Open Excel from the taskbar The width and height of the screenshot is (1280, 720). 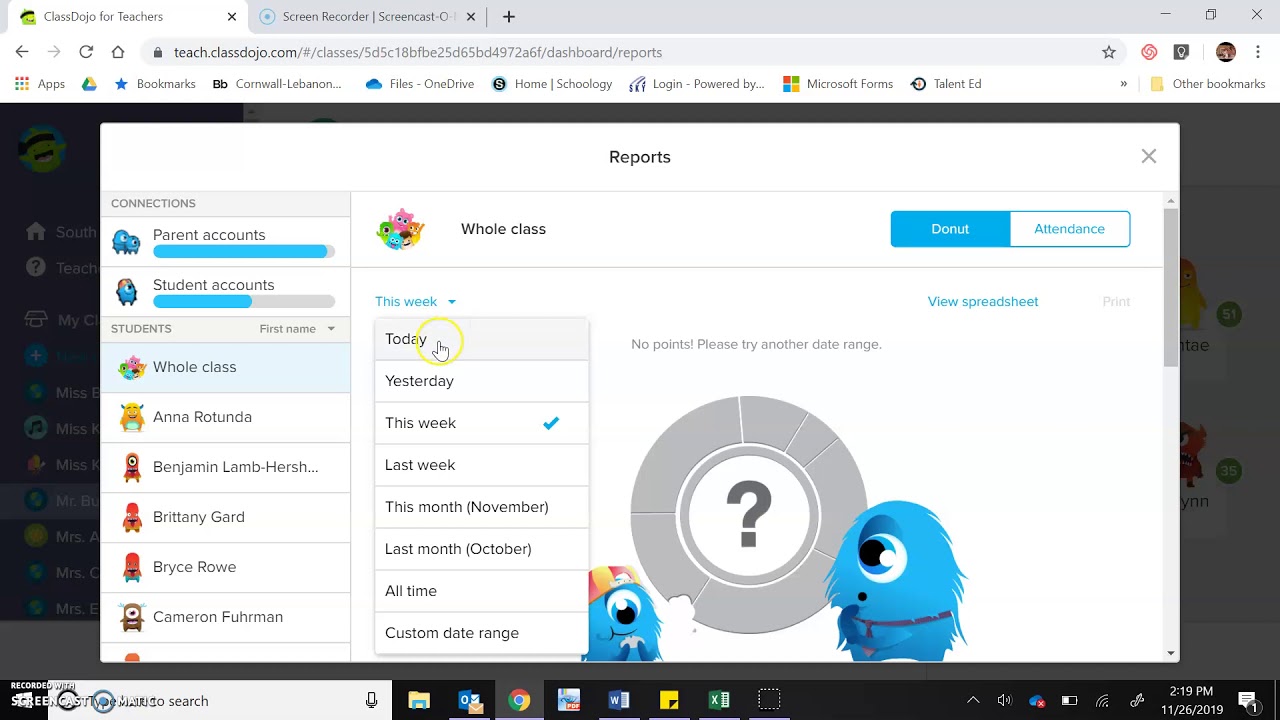click(718, 700)
